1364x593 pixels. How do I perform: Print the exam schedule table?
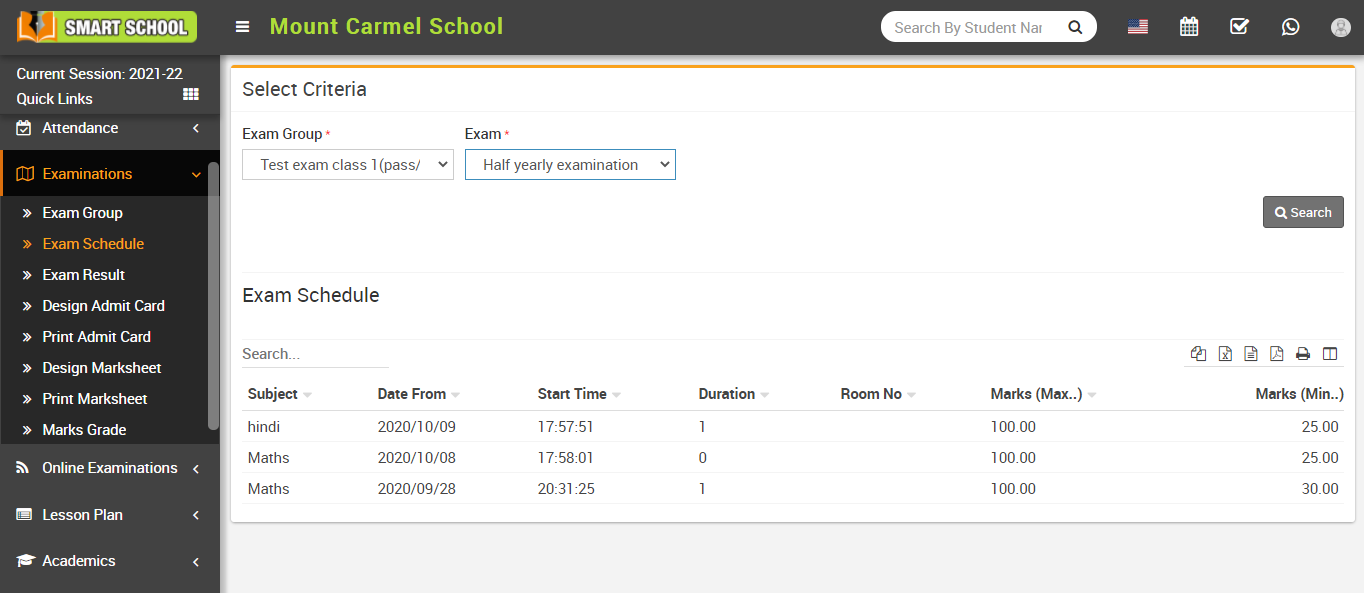[1302, 353]
